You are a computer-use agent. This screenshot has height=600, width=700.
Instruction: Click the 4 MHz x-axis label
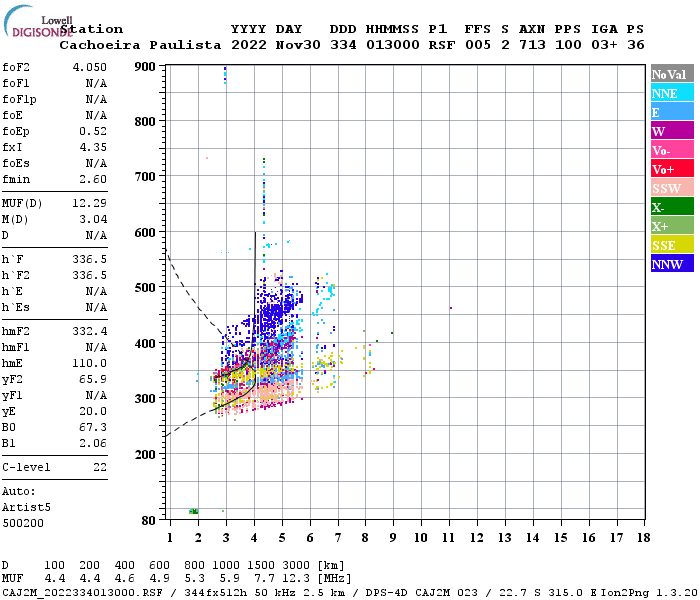254,538
